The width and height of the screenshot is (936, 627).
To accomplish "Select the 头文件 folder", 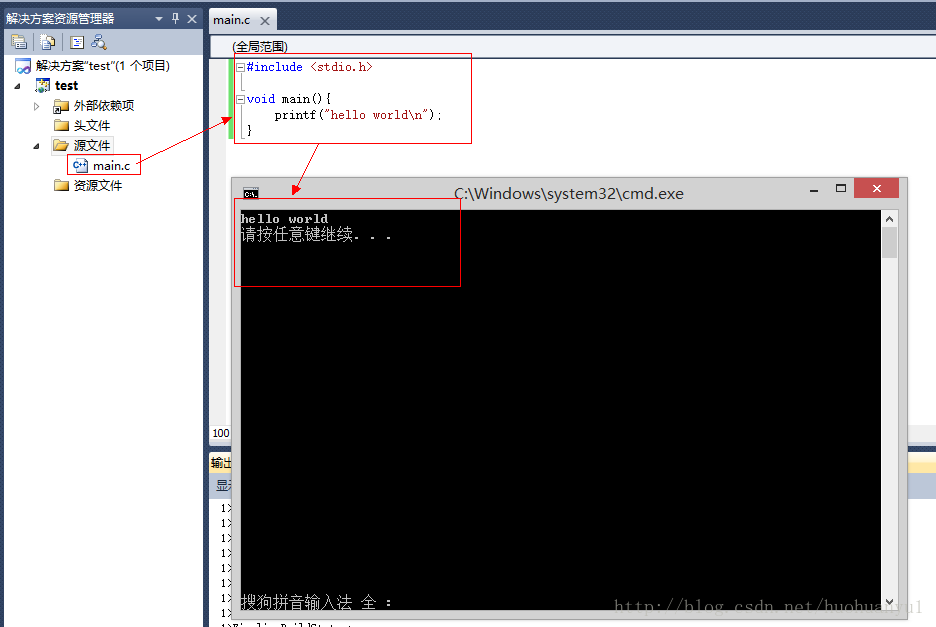I will point(82,125).
